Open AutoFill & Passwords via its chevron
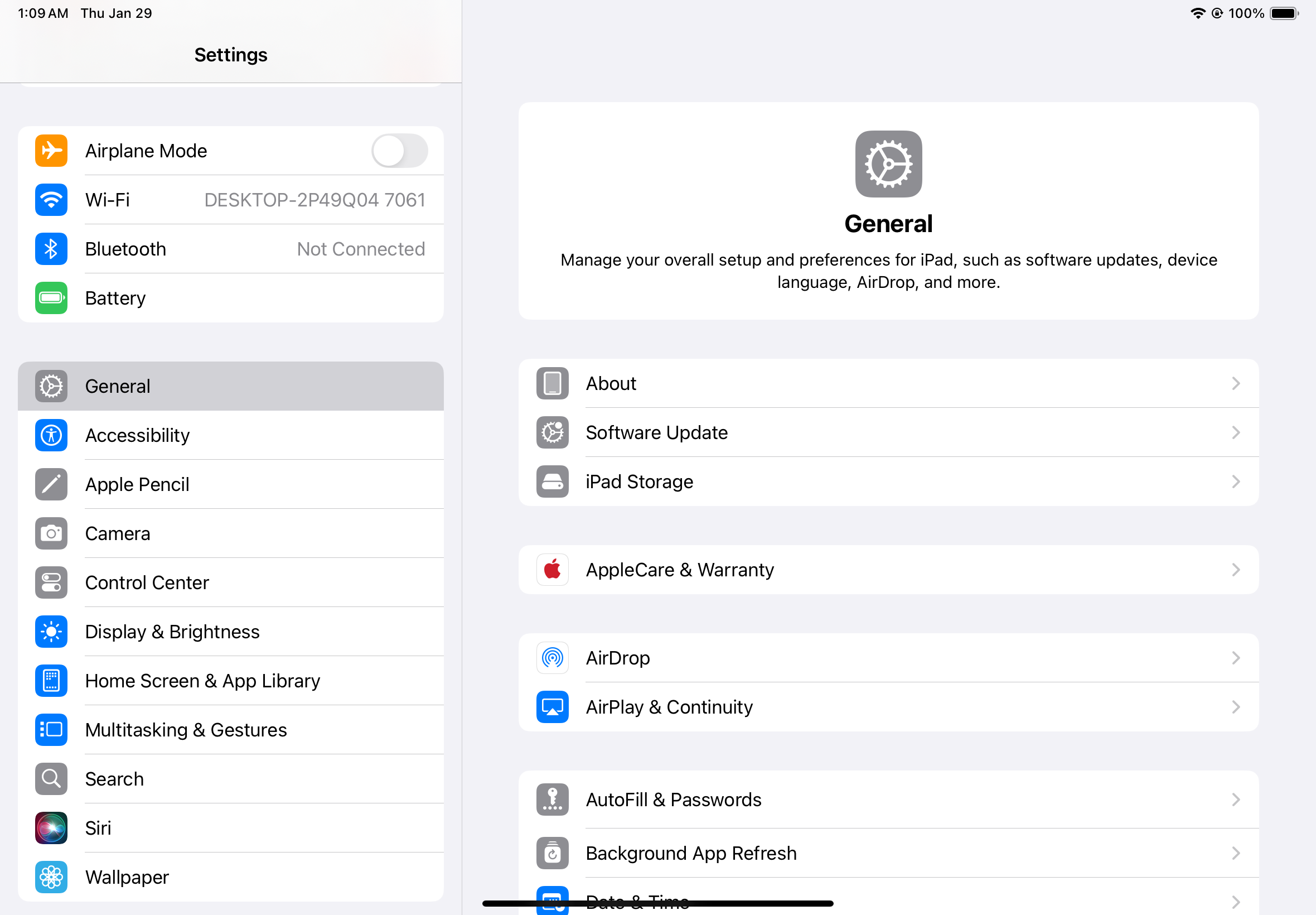This screenshot has height=915, width=1316. [1236, 800]
